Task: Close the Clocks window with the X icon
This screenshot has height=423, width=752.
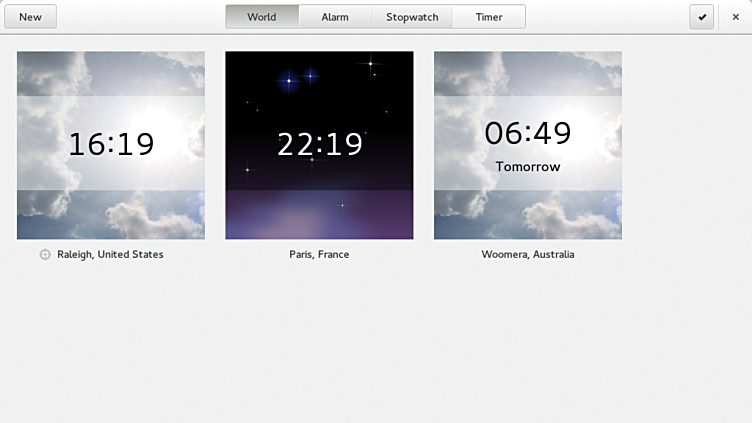Action: tap(736, 17)
